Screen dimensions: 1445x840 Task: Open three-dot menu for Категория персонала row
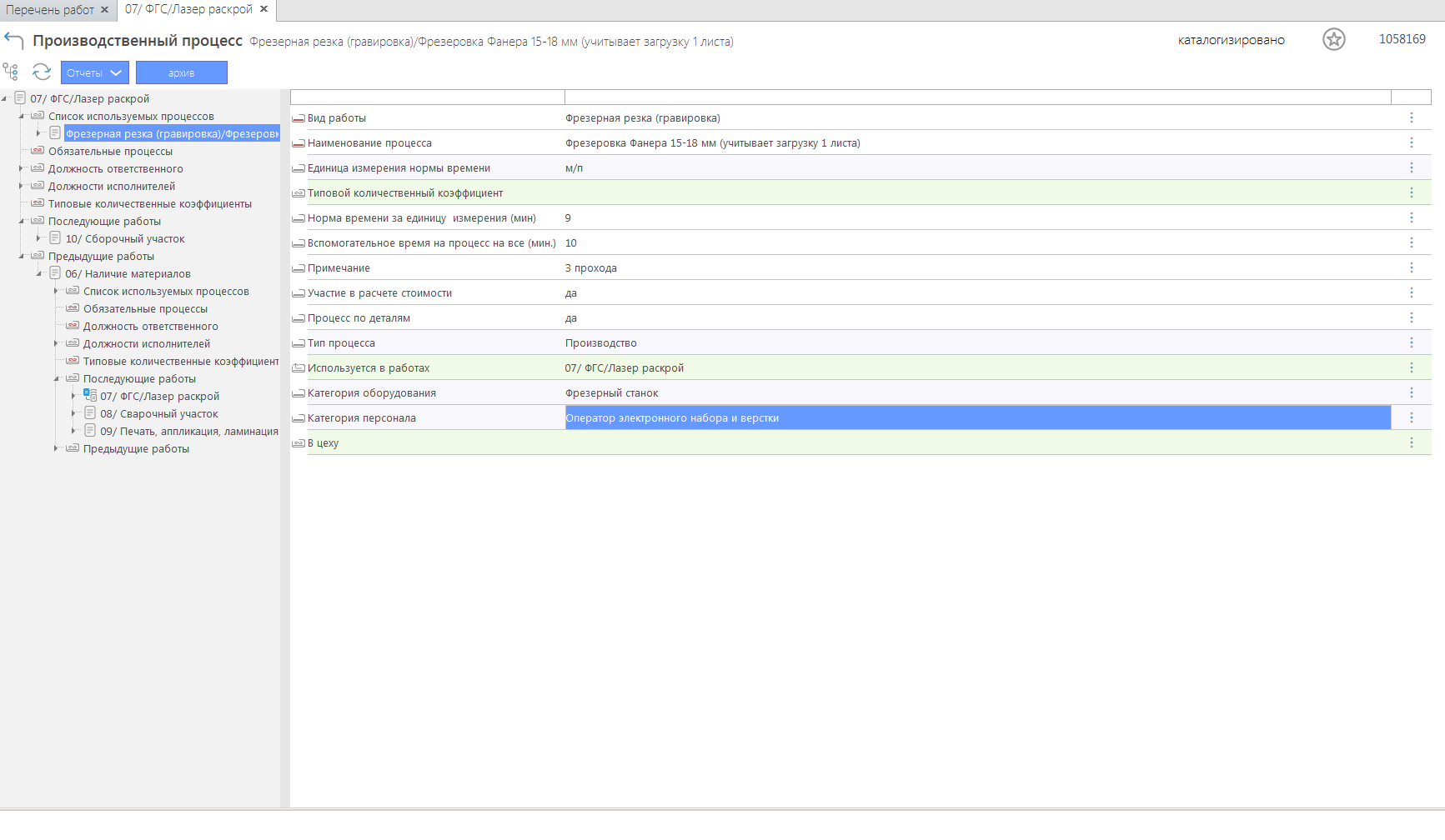point(1411,418)
